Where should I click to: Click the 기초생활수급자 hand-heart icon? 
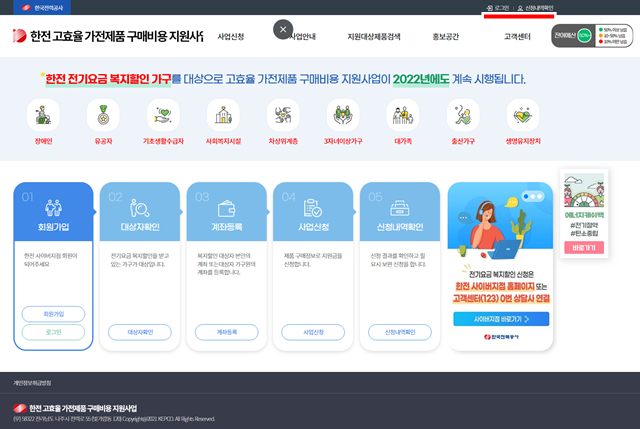[163, 115]
